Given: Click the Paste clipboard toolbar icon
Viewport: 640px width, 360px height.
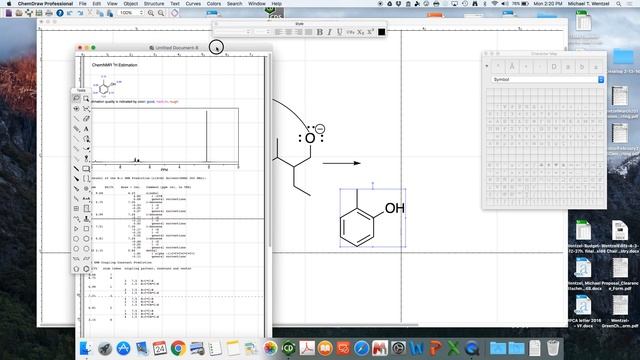Looking at the screenshot, I should point(110,13).
